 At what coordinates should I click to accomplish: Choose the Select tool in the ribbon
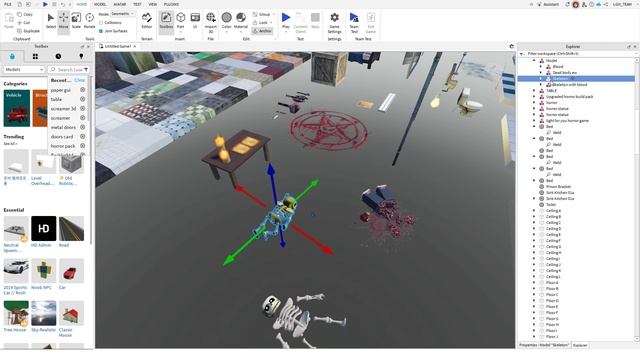pos(51,21)
